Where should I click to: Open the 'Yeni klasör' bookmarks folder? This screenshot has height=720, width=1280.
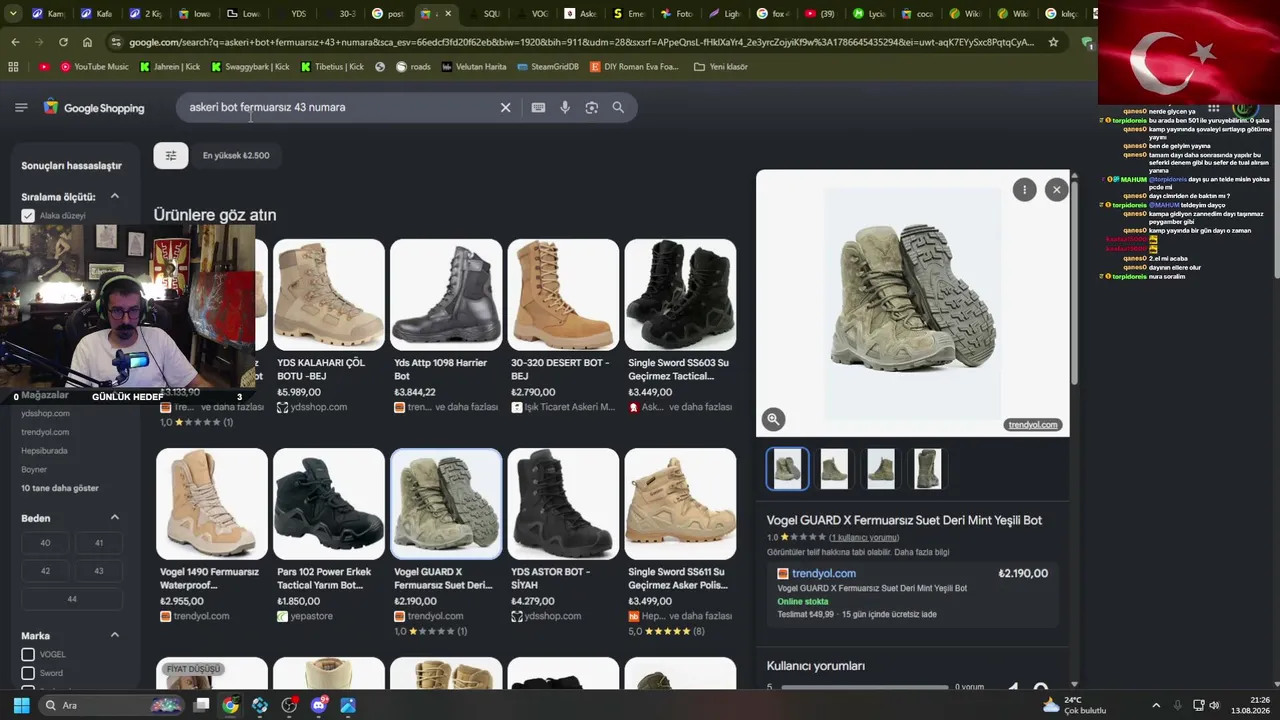719,67
